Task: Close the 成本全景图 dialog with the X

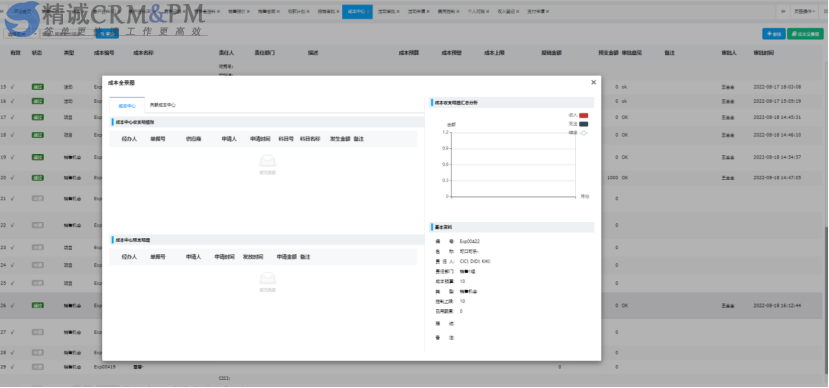Action: 593,82
